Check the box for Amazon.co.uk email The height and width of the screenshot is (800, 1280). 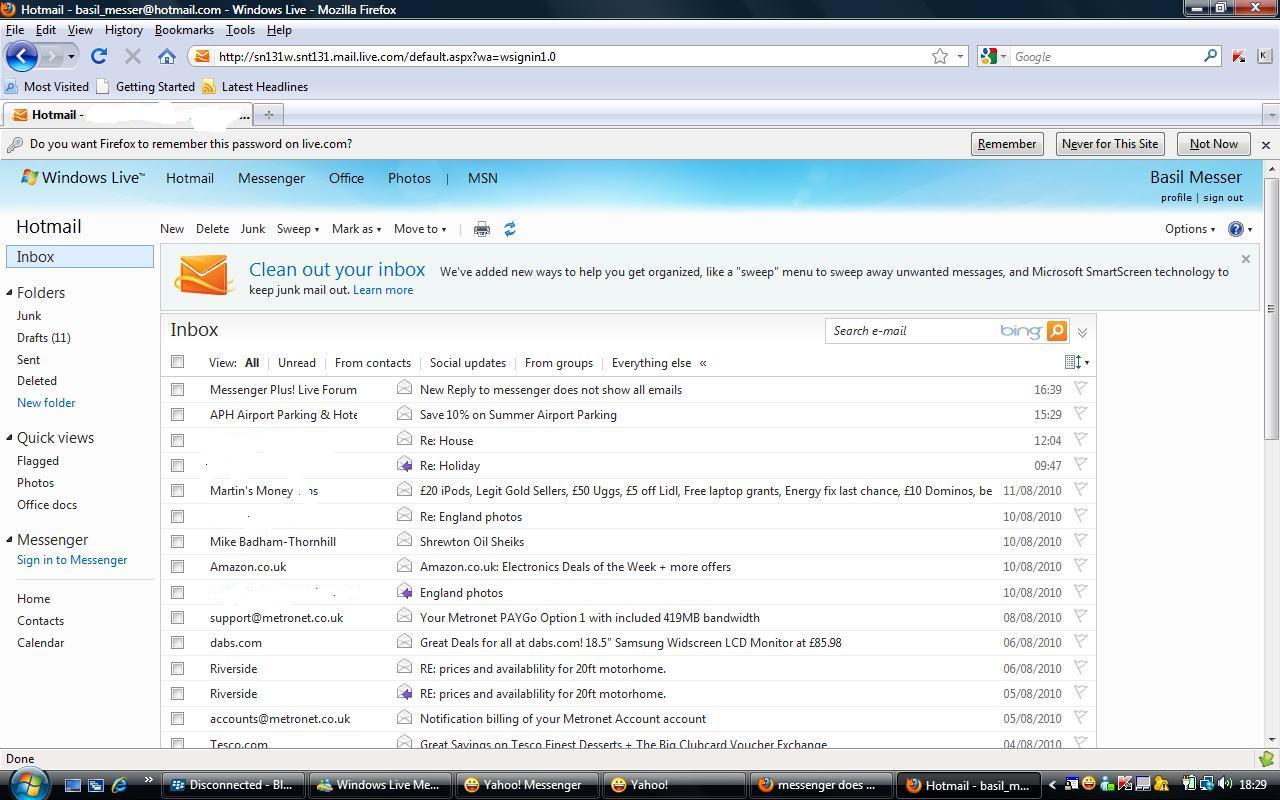tap(178, 567)
